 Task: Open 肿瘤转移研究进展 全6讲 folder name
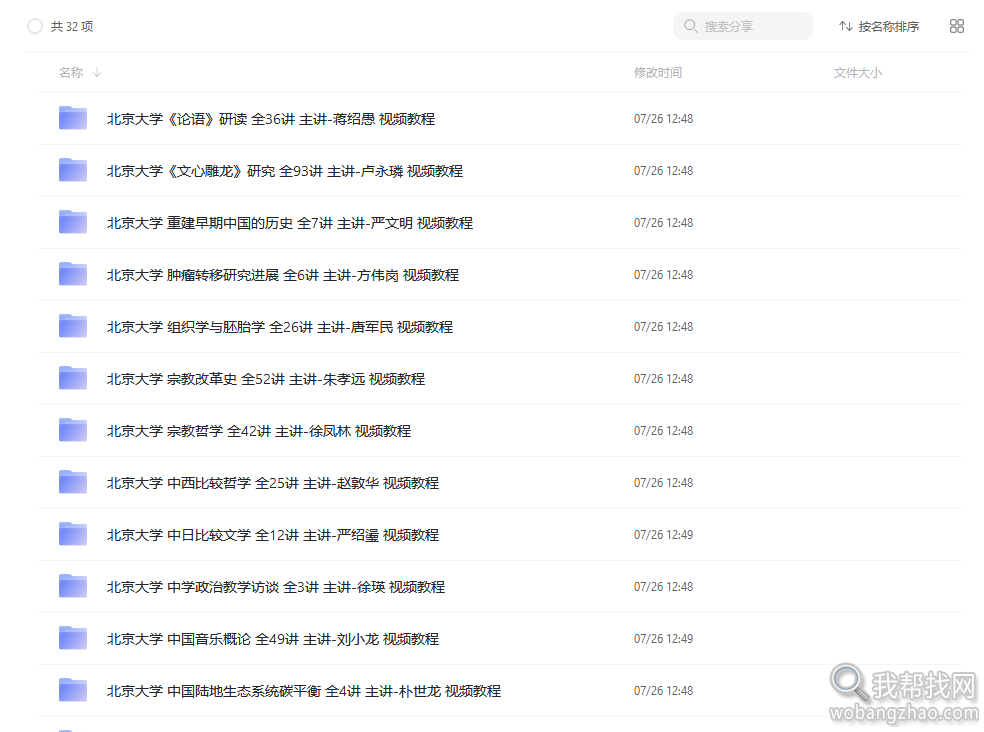tap(282, 275)
